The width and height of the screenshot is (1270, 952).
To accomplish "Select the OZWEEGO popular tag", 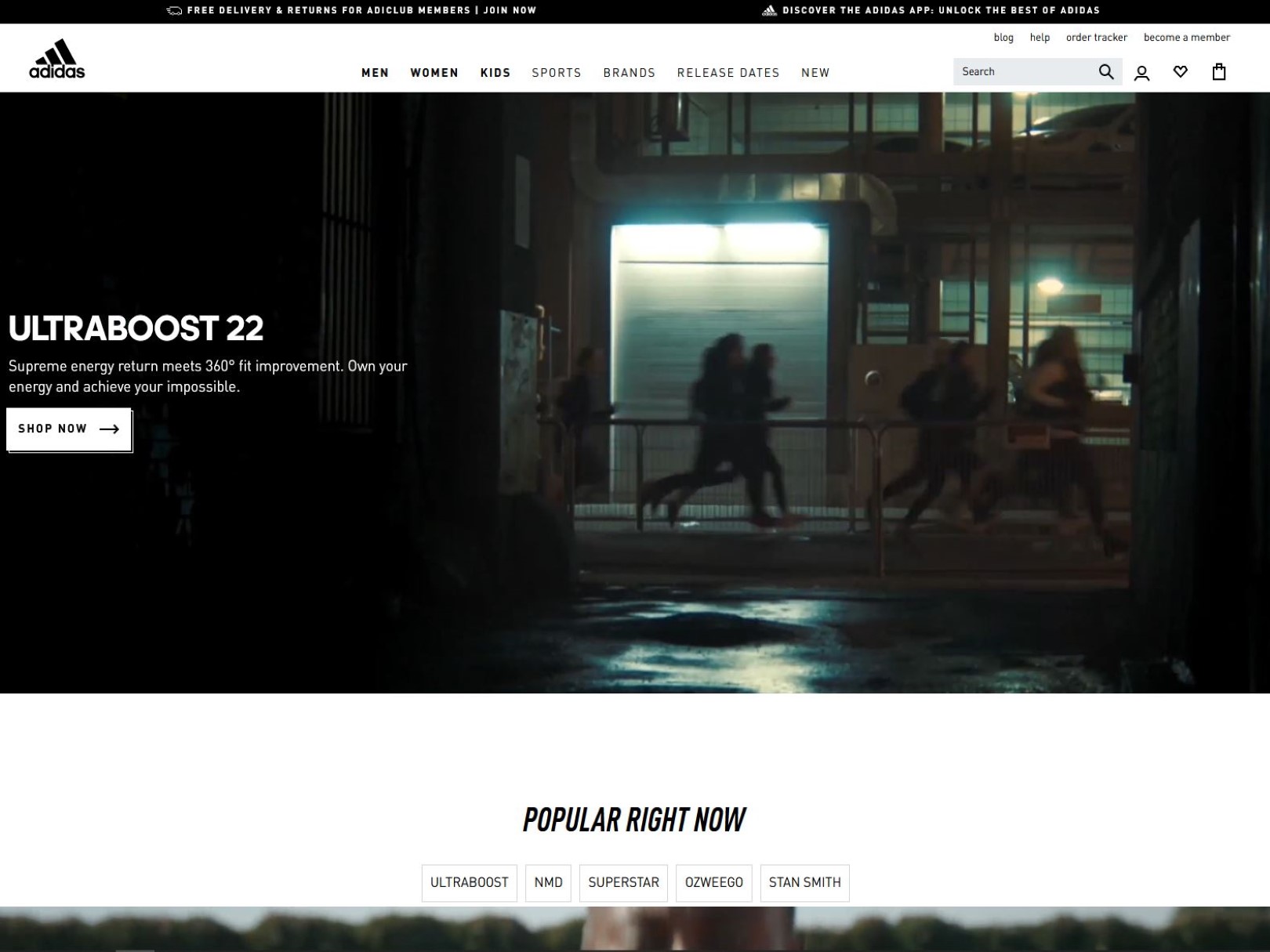I will [x=713, y=883].
